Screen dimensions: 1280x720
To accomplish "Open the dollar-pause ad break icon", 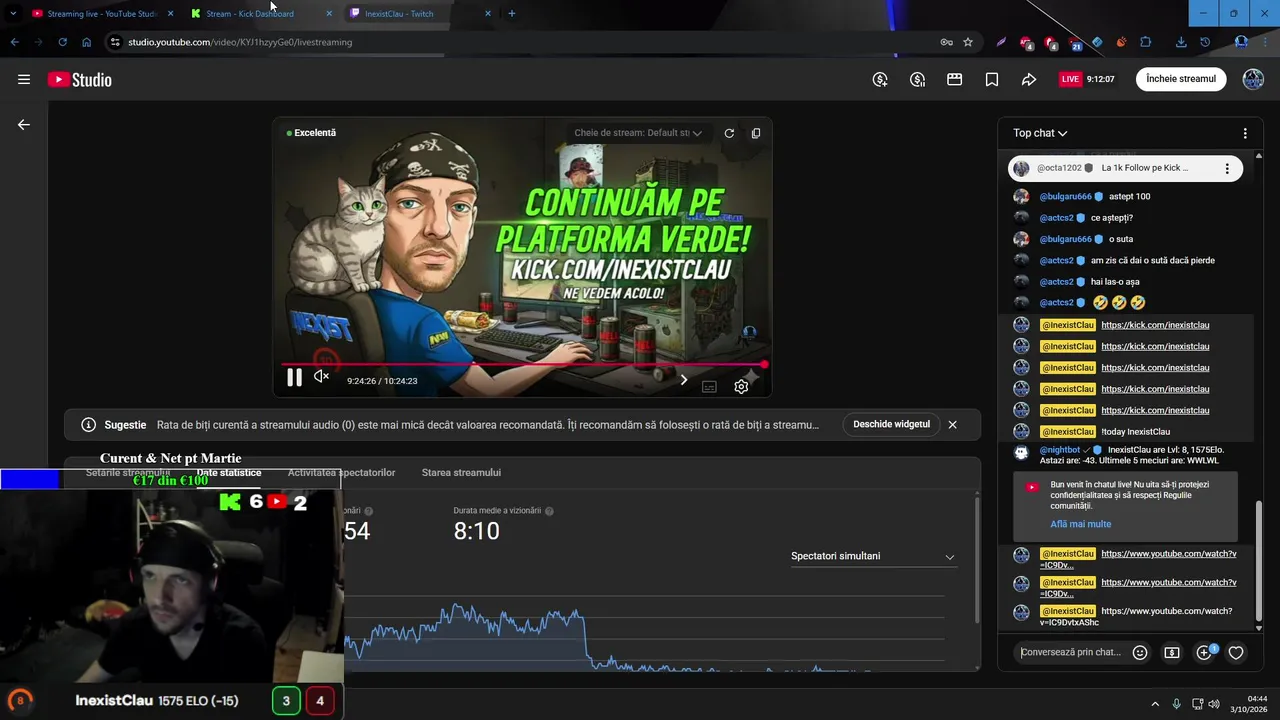I will 917,80.
